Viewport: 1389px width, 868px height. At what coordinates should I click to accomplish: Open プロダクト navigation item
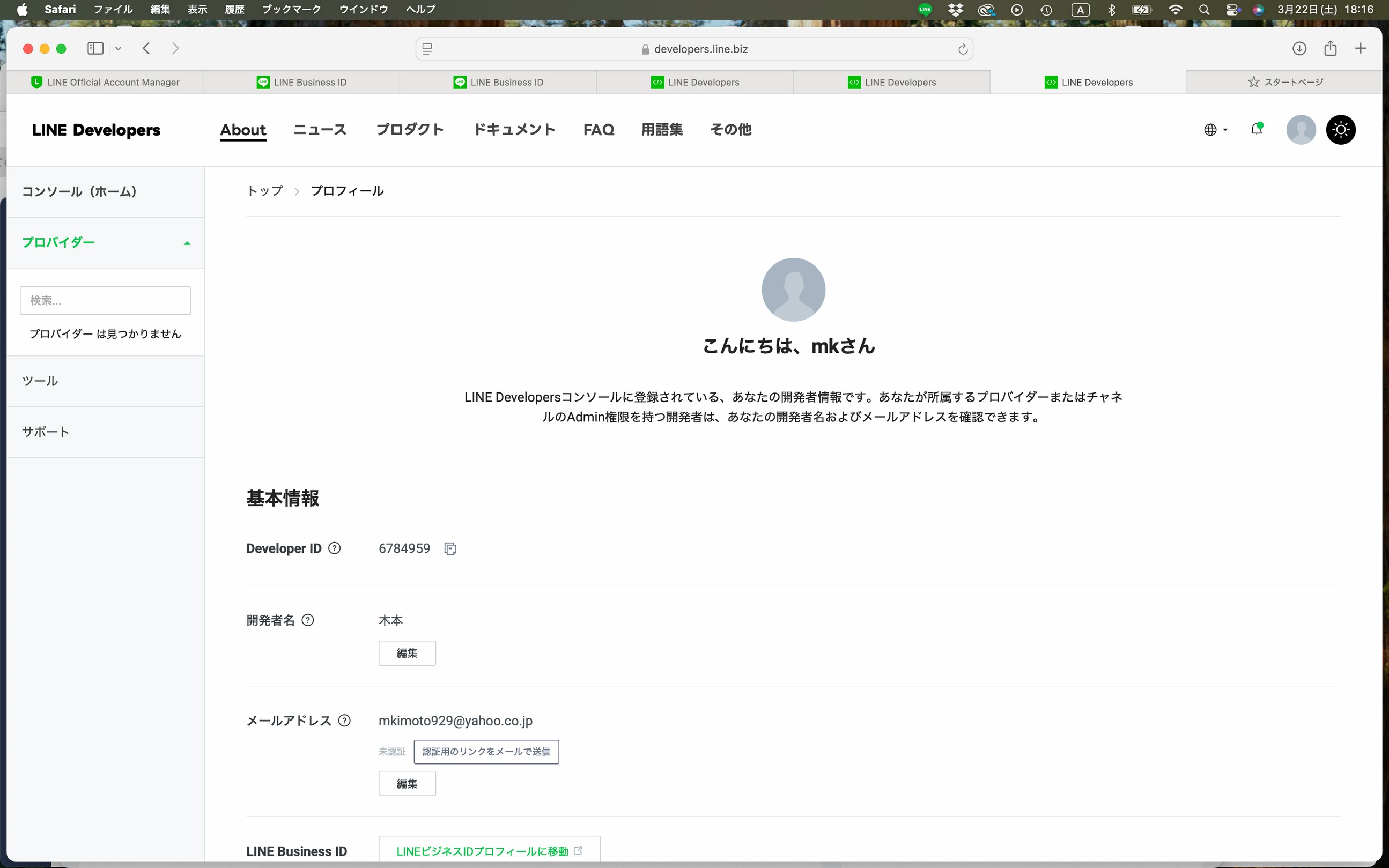click(410, 130)
